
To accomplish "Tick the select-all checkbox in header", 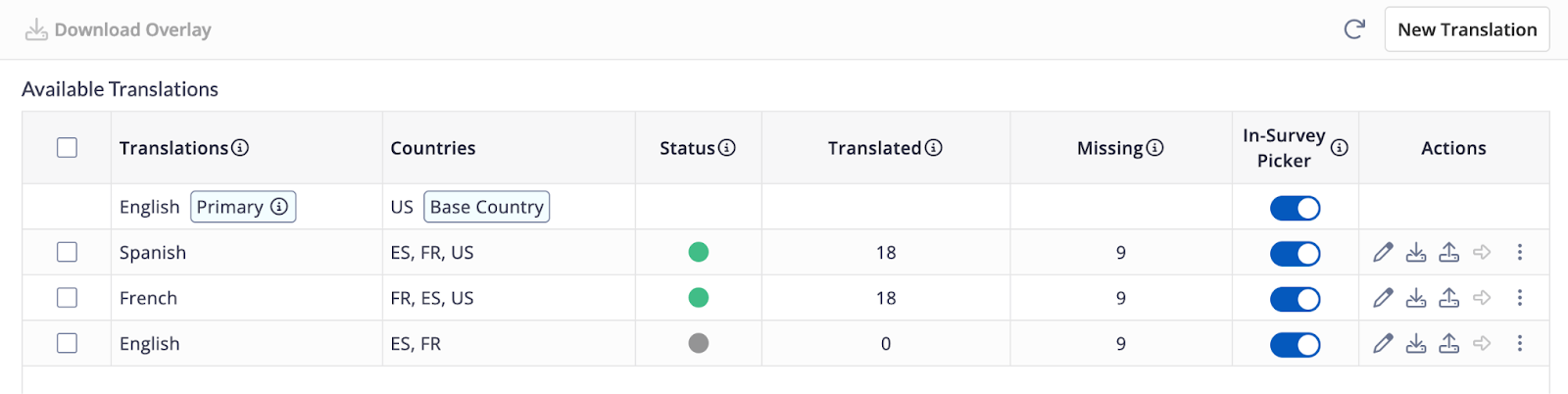I will coord(67,148).
